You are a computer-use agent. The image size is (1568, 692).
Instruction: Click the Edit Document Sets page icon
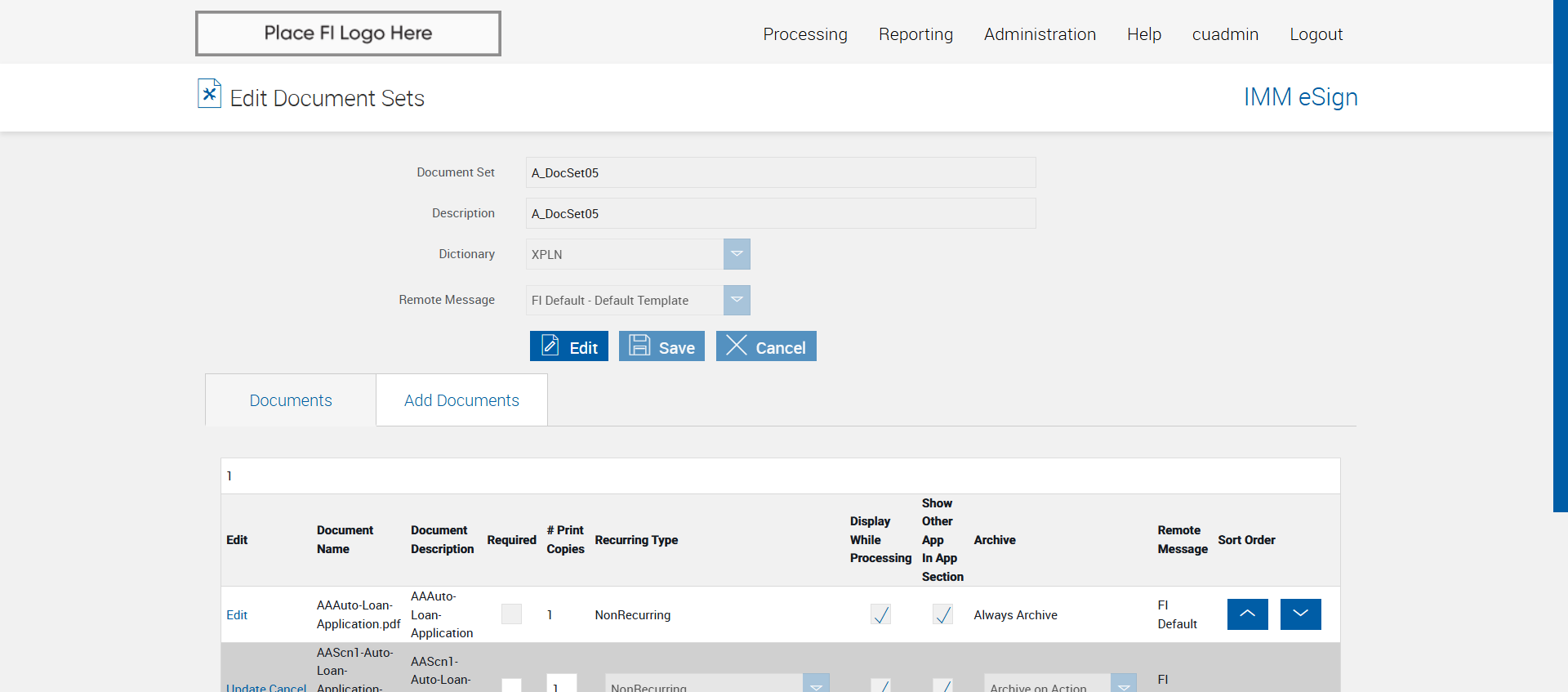click(209, 94)
